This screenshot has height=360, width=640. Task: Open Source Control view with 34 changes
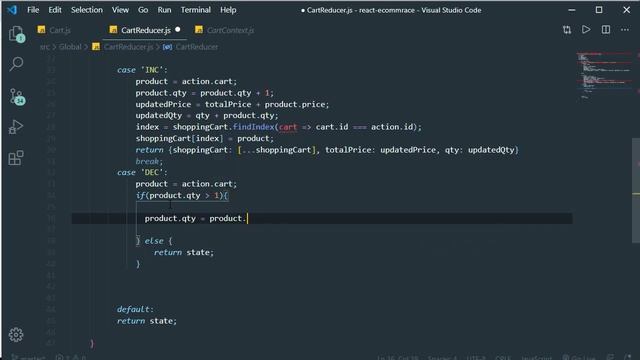(17, 97)
